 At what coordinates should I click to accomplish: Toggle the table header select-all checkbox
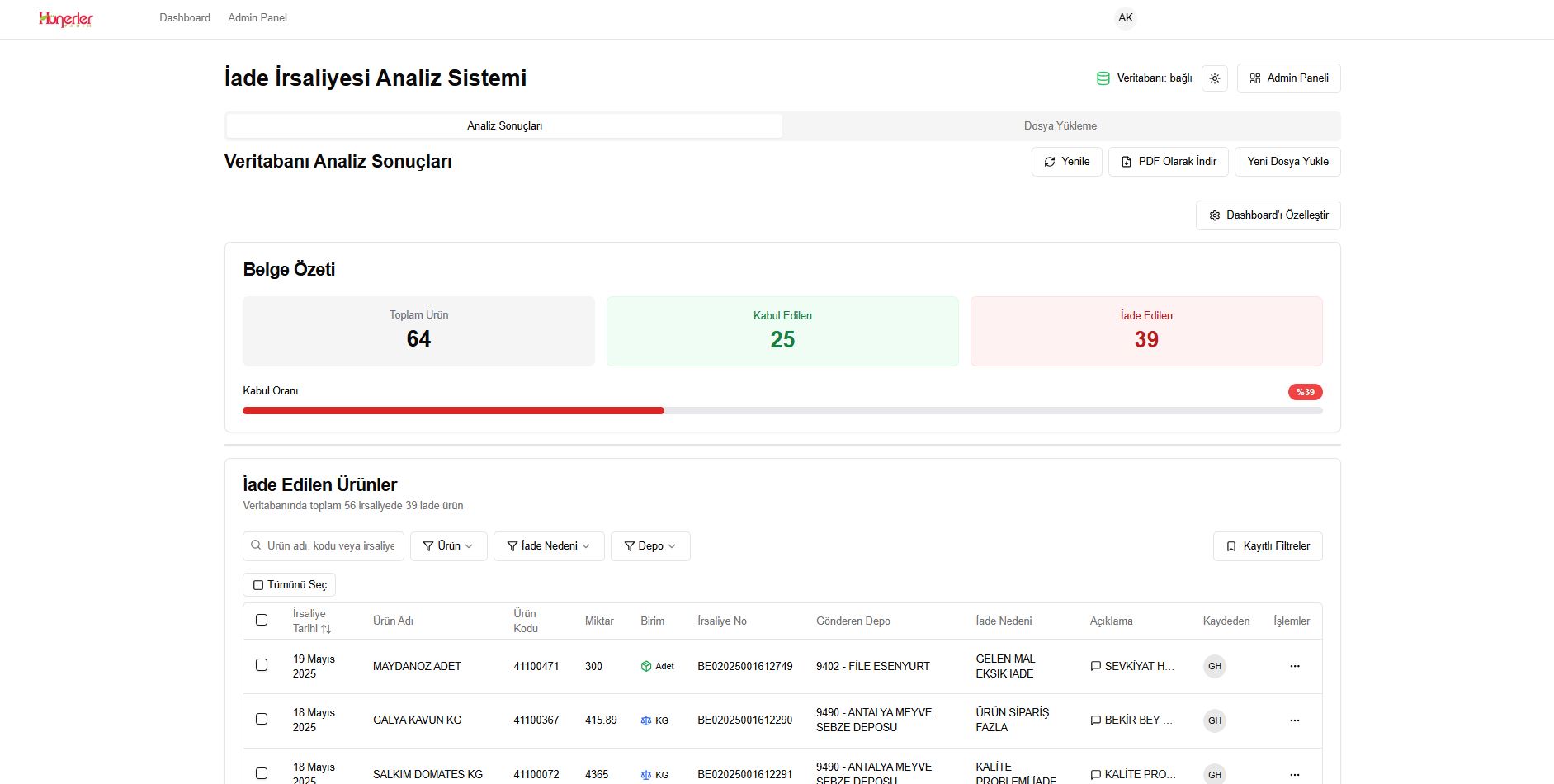point(262,620)
